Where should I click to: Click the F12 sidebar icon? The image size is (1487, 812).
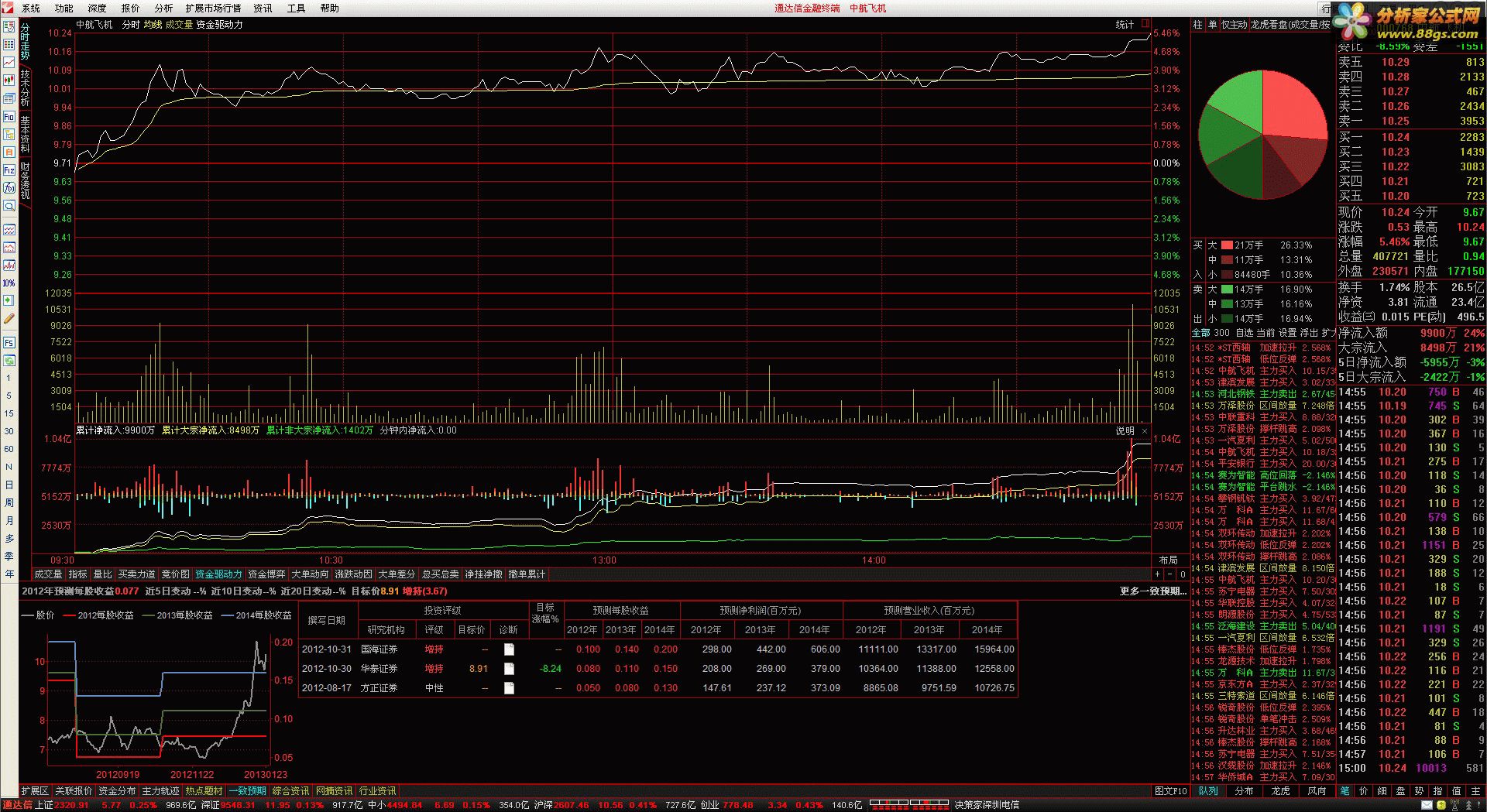[9, 170]
